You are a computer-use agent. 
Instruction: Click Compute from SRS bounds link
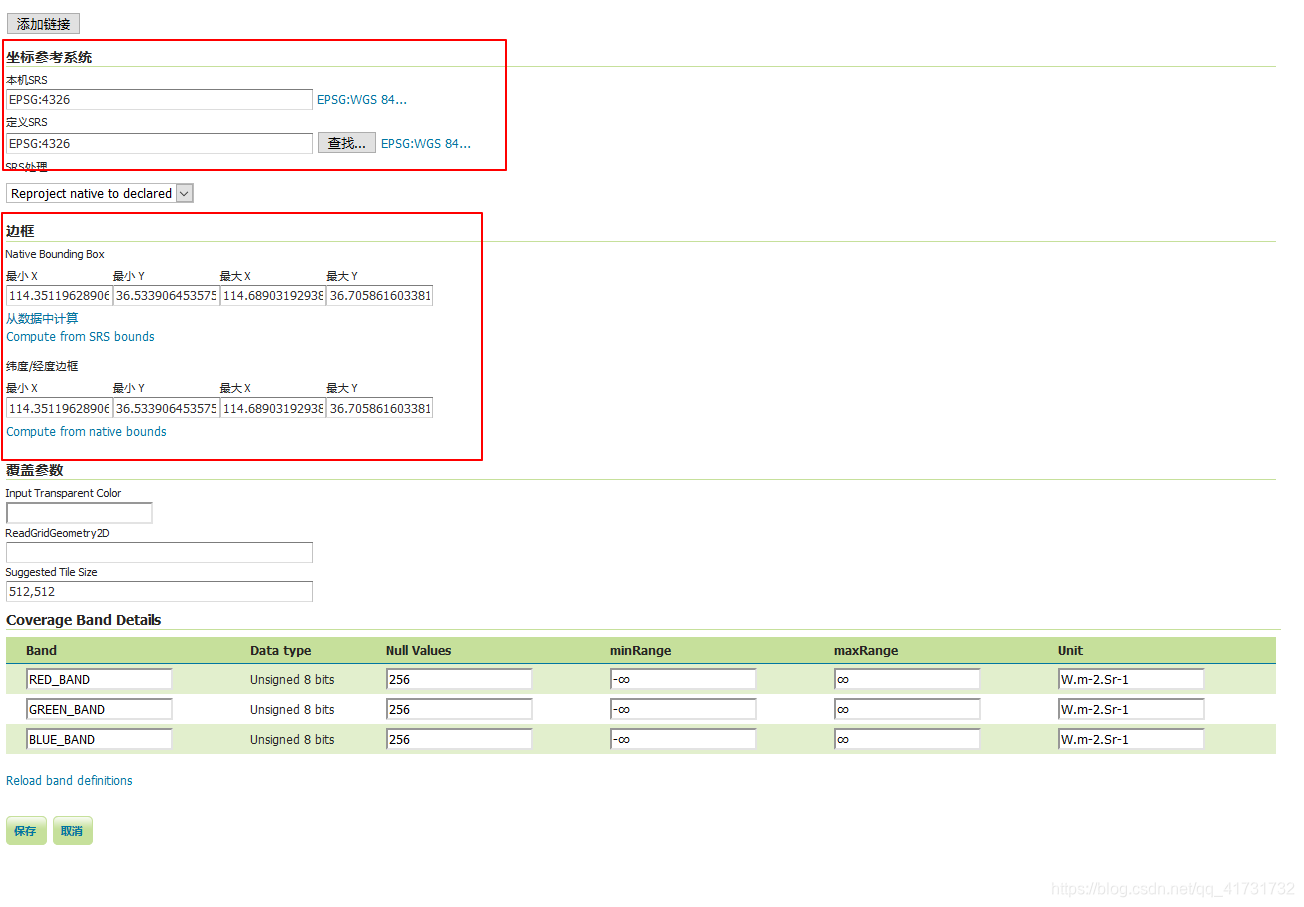click(x=81, y=337)
